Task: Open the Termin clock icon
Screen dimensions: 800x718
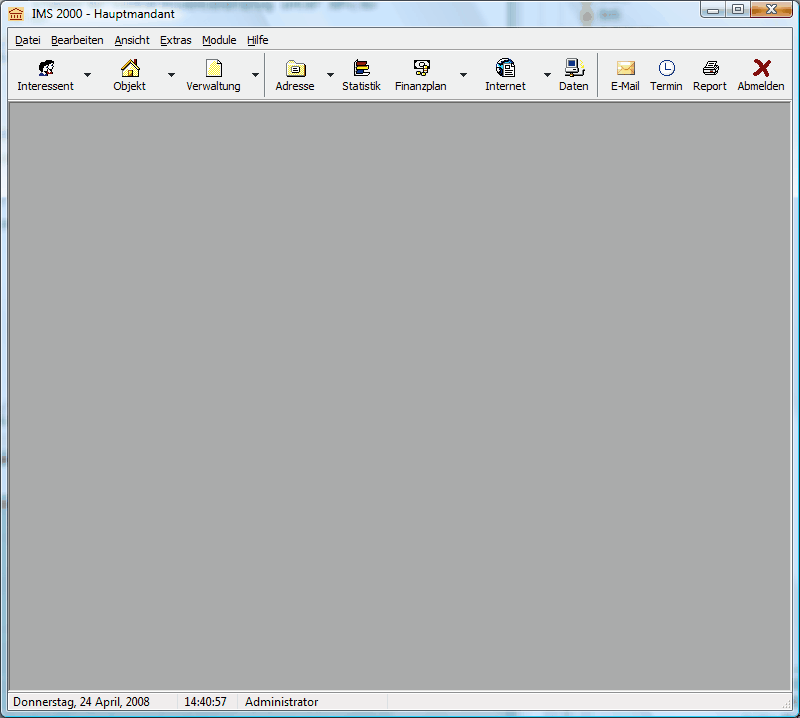Action: tap(666, 68)
